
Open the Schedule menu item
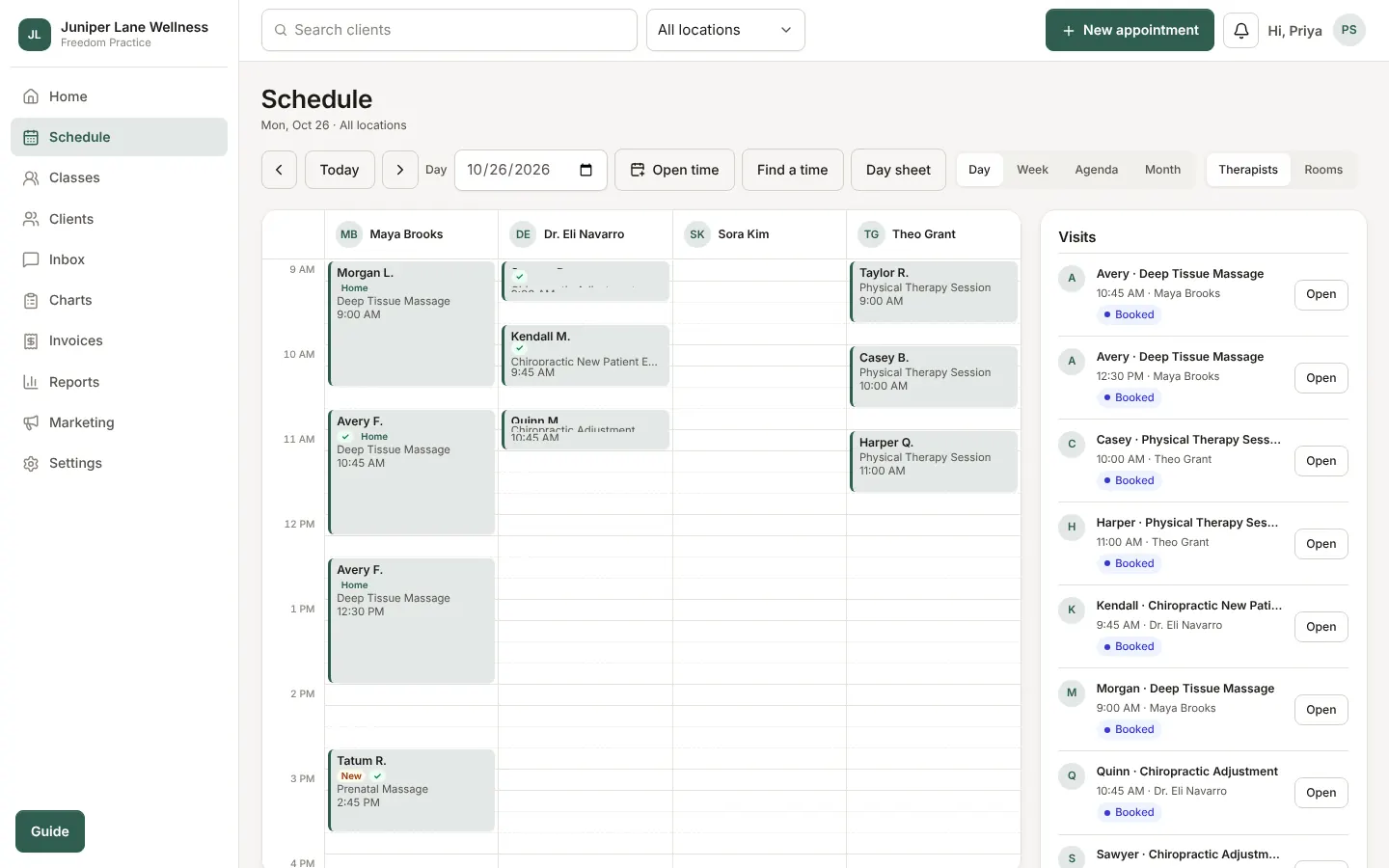[119, 137]
